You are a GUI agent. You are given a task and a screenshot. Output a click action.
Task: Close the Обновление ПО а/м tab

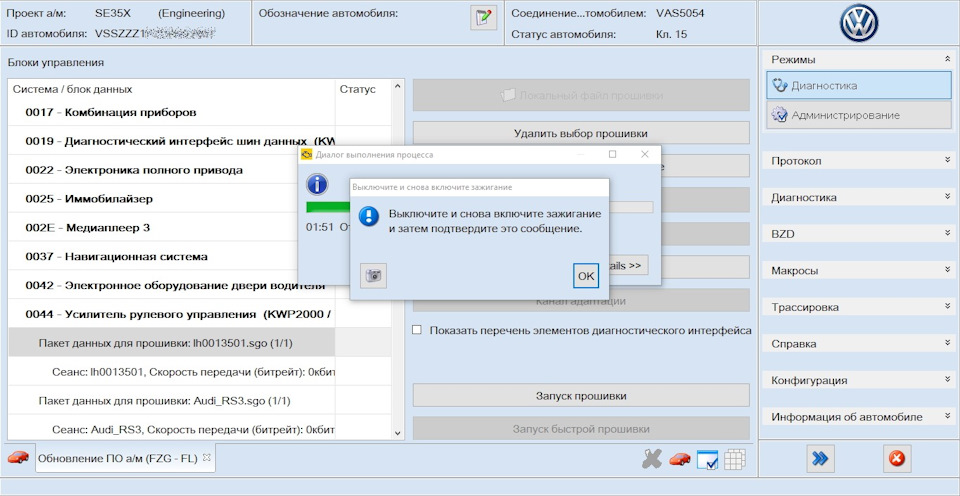click(x=206, y=457)
